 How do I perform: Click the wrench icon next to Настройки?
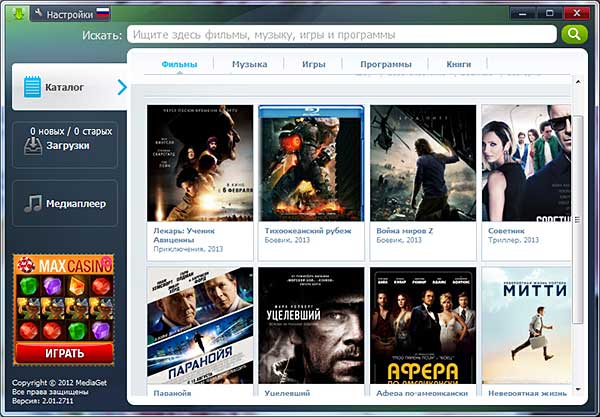pos(38,14)
